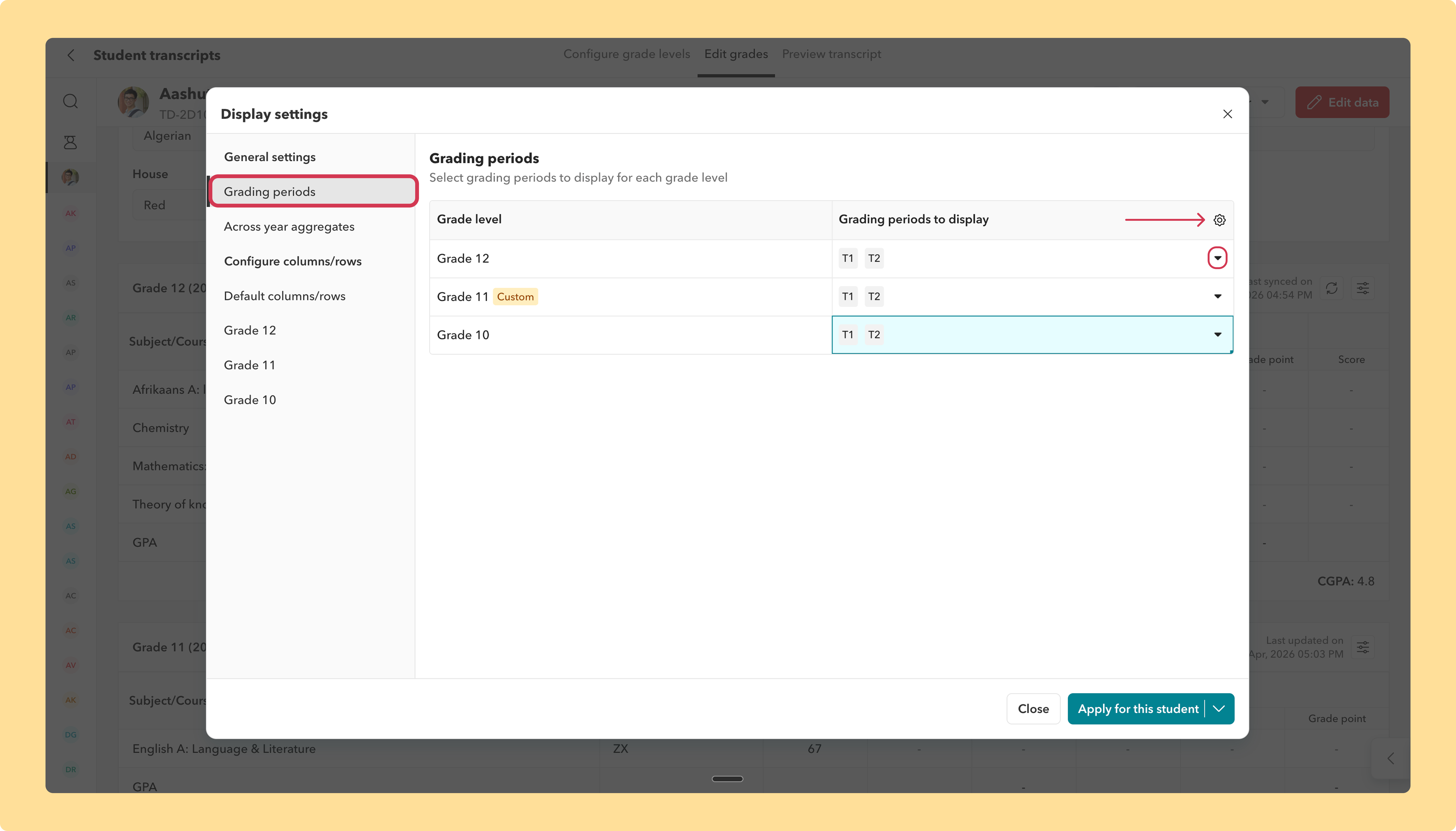Expand the Grade 10 grading periods dropdown
The image size is (1456, 831).
pos(1217,334)
